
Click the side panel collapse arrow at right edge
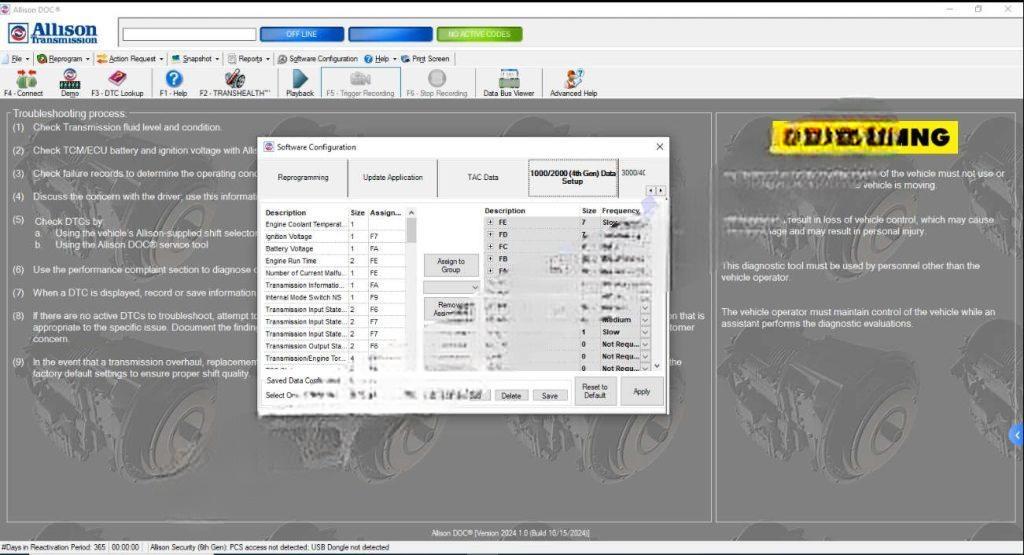[1017, 435]
